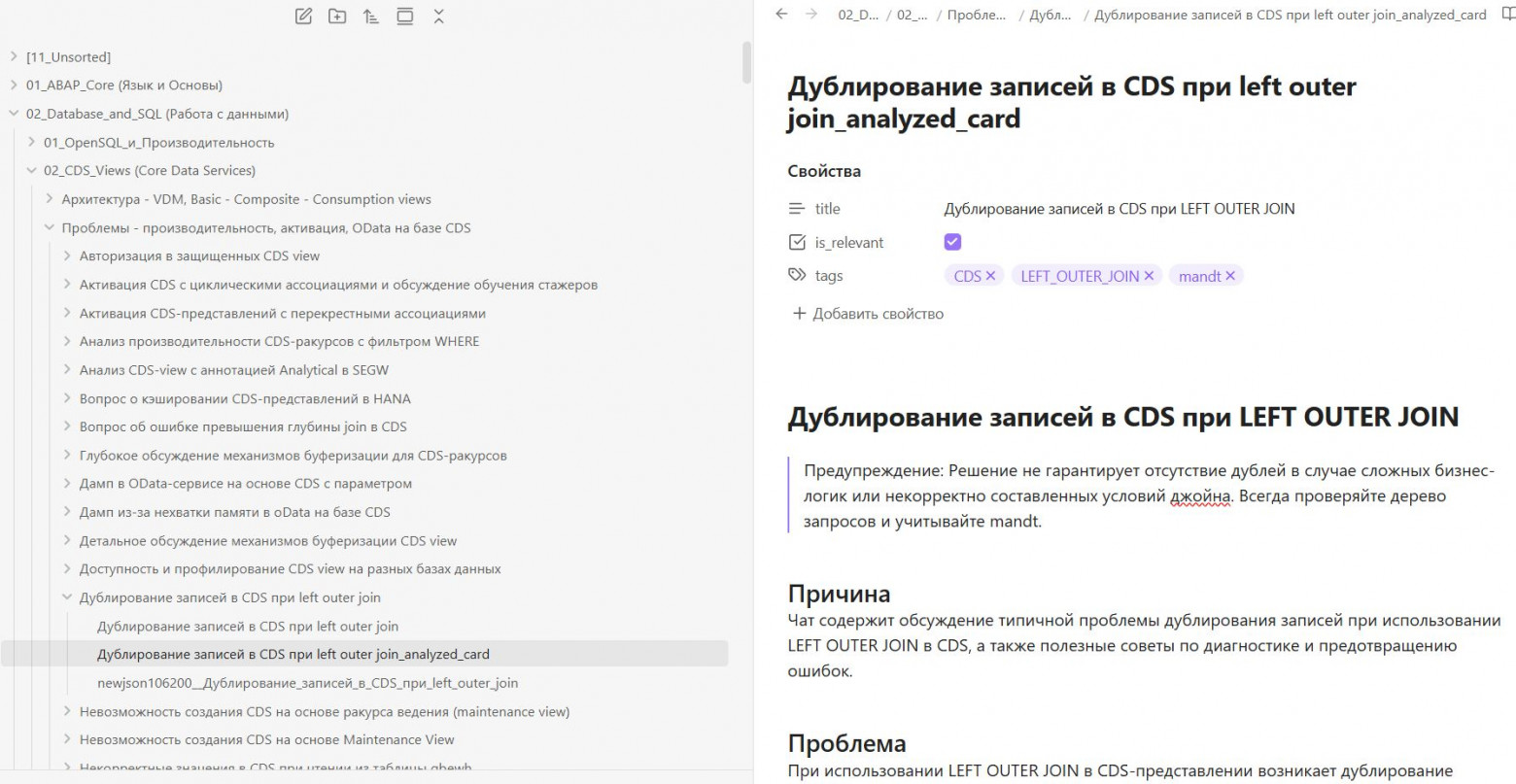Collapse Дублирование записей в CDS folder
Viewport: 1516px width, 784px height.
pos(67,597)
